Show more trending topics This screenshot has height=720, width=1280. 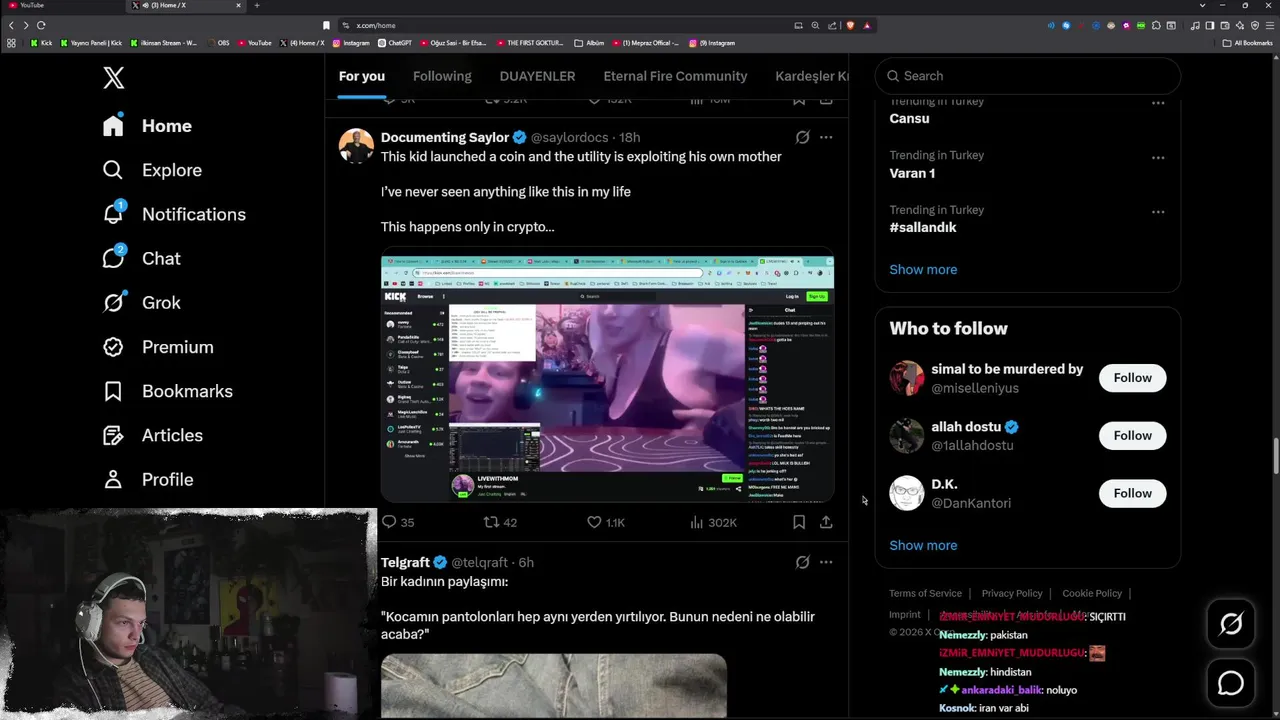[923, 269]
